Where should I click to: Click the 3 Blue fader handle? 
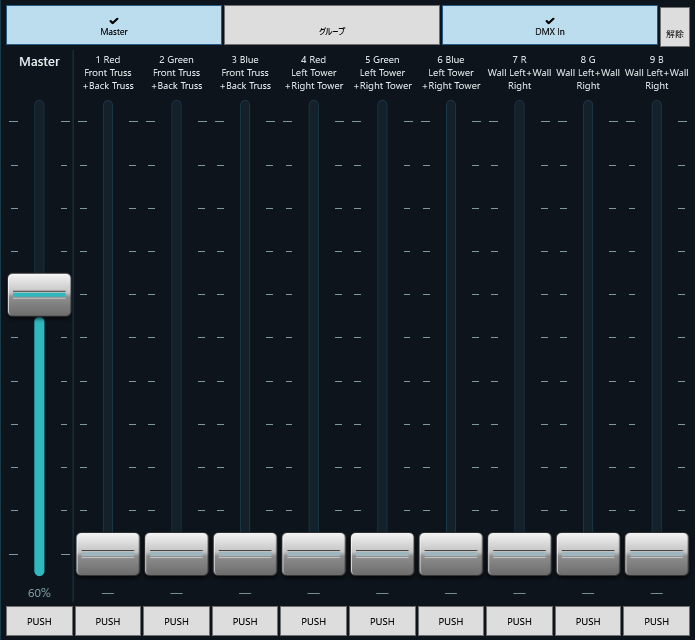pyautogui.click(x=245, y=554)
